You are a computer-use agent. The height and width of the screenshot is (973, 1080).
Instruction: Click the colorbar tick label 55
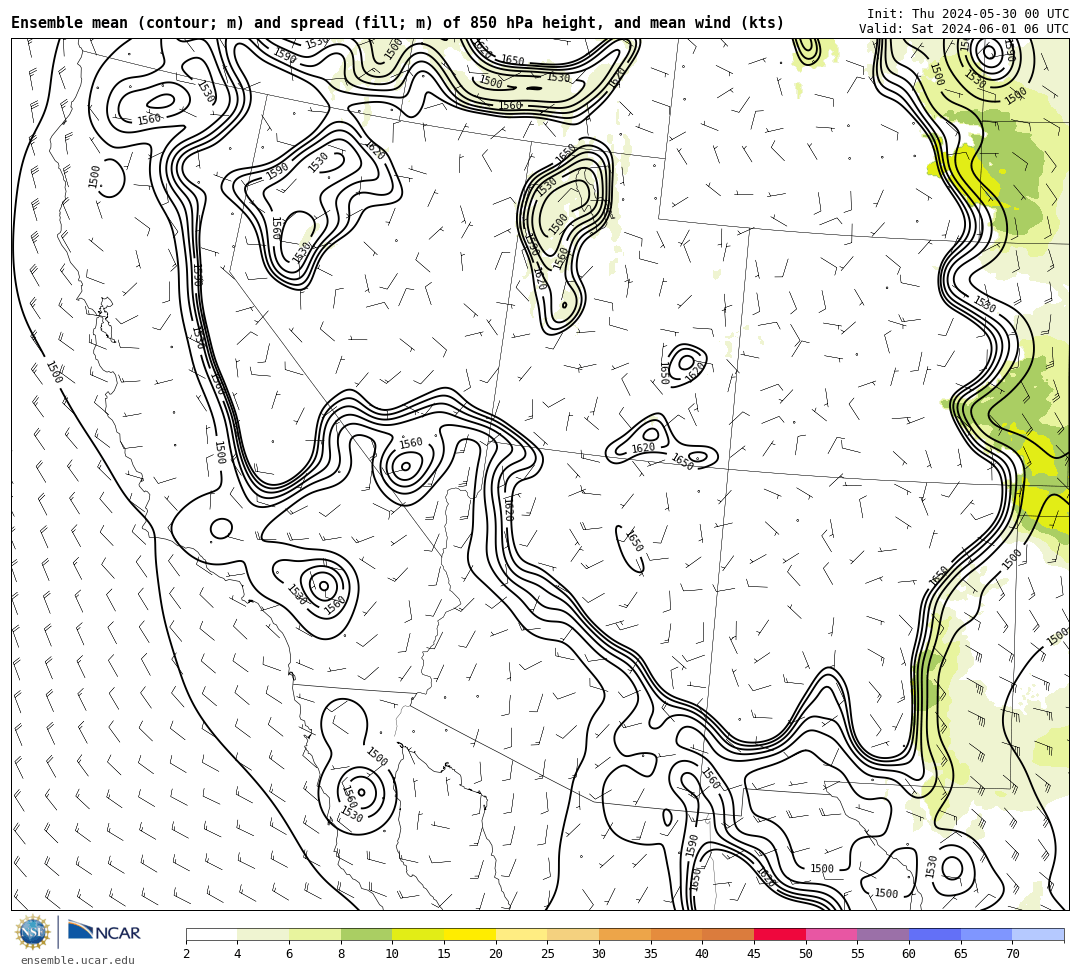click(x=858, y=954)
